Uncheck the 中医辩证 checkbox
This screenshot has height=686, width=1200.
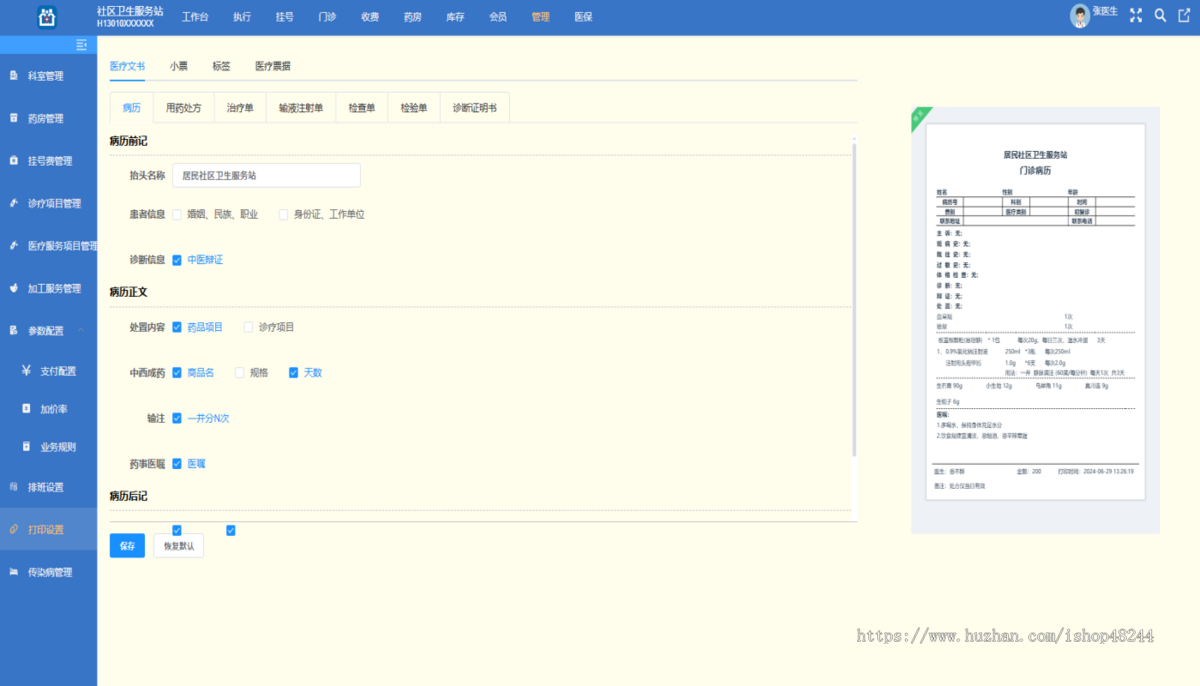(x=177, y=260)
